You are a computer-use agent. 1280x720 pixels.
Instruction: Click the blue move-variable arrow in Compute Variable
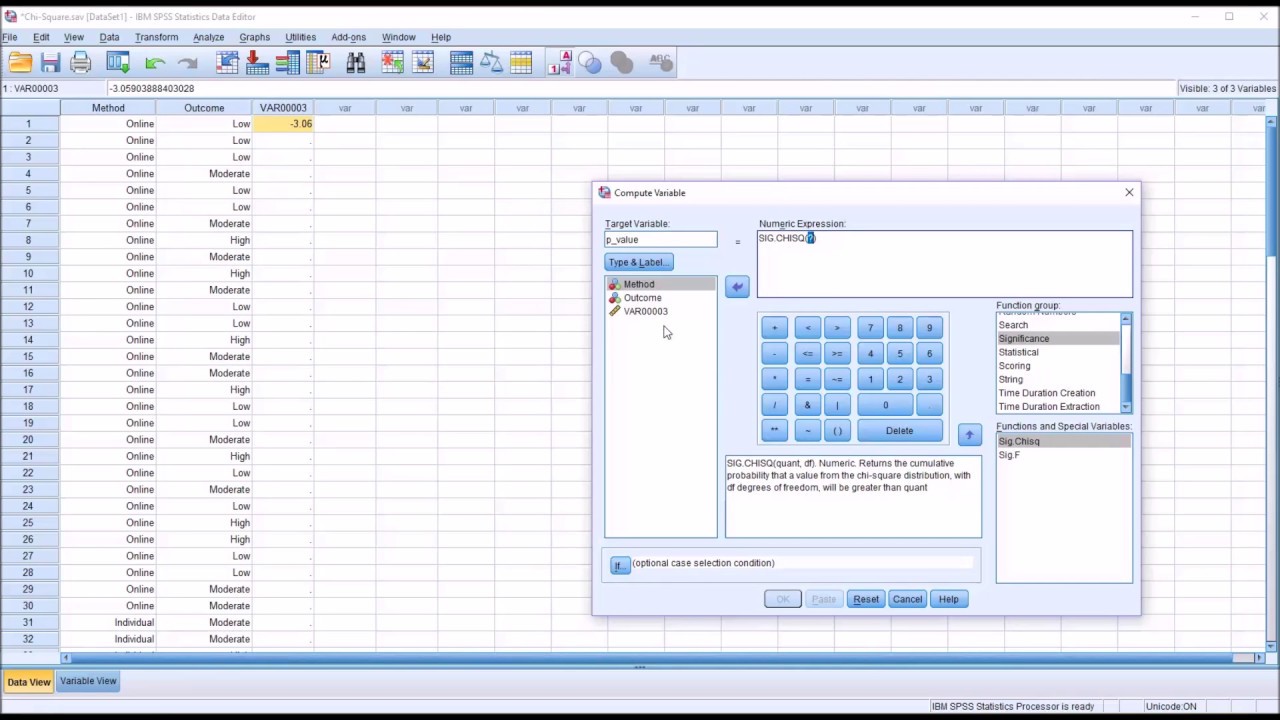(737, 287)
